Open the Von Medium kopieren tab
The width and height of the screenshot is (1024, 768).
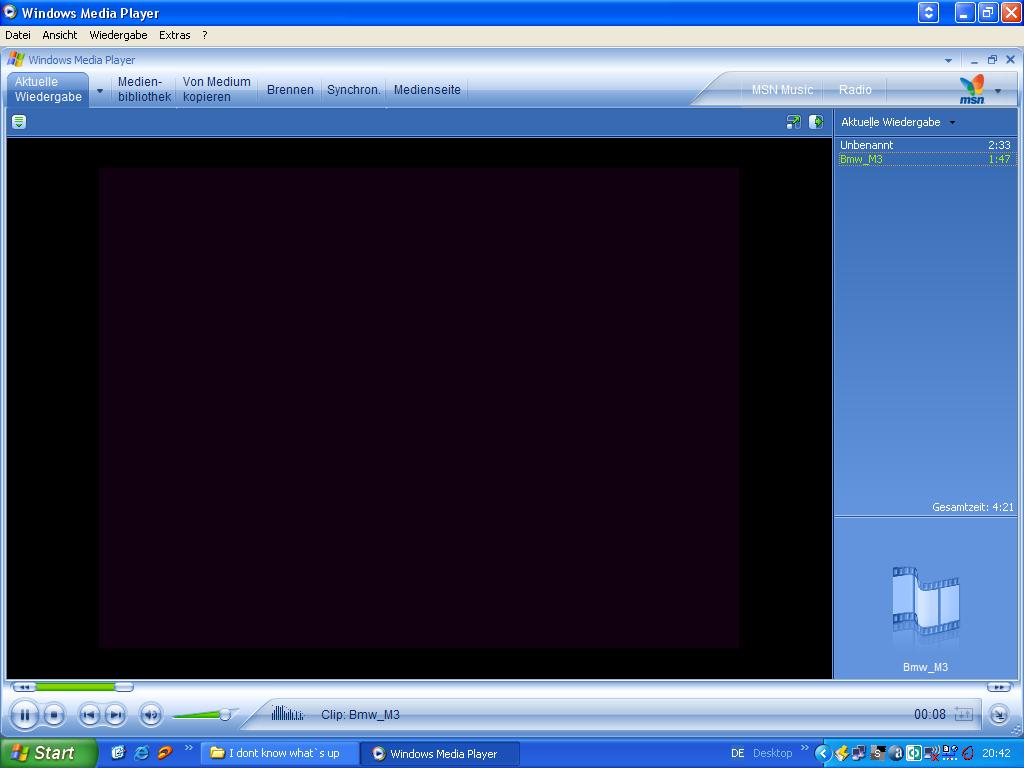pyautogui.click(x=216, y=89)
